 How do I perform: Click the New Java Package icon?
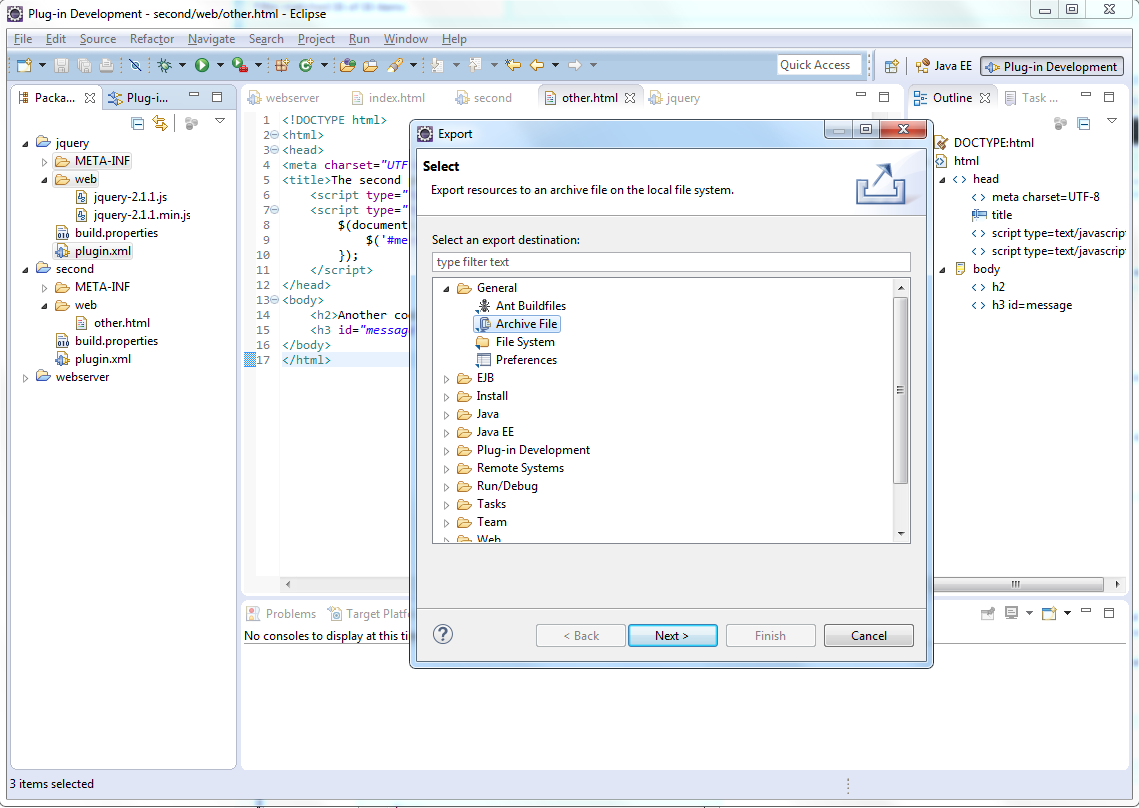click(x=283, y=65)
